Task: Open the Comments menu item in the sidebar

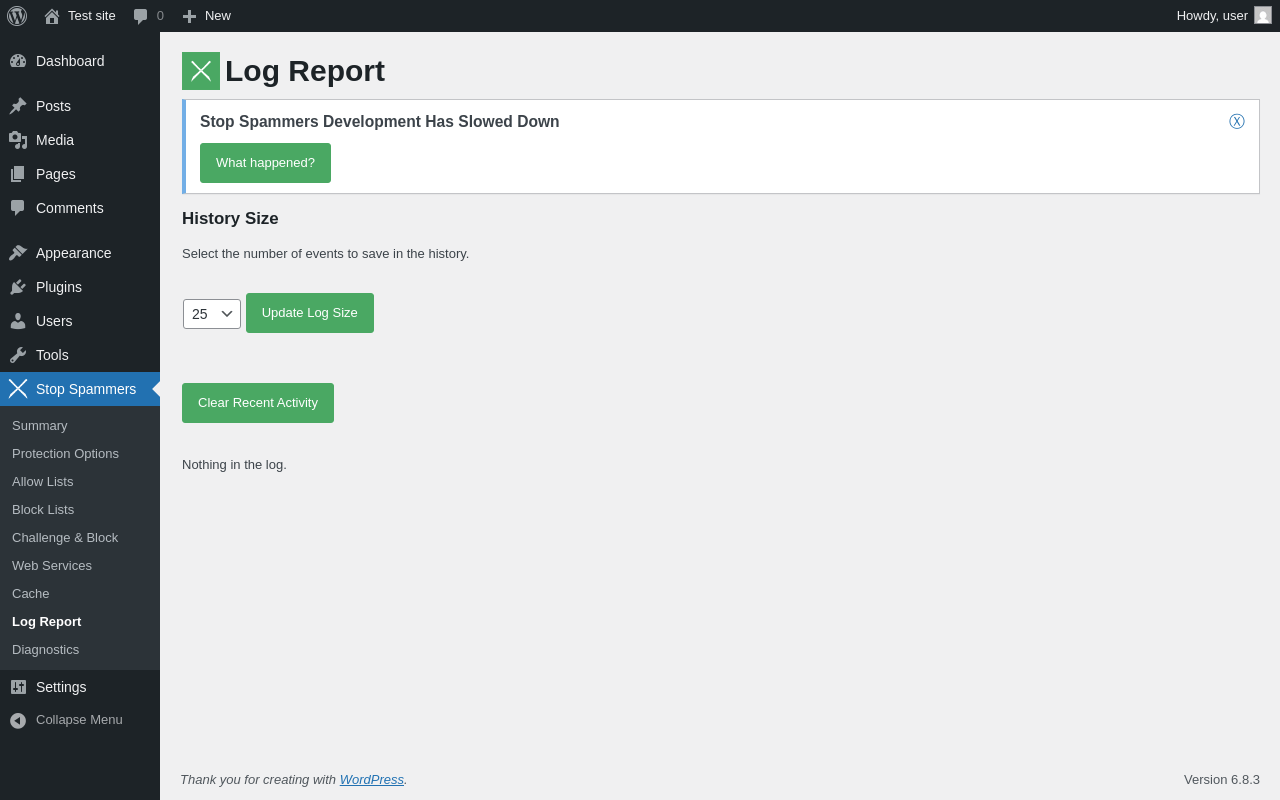Action: [80, 208]
